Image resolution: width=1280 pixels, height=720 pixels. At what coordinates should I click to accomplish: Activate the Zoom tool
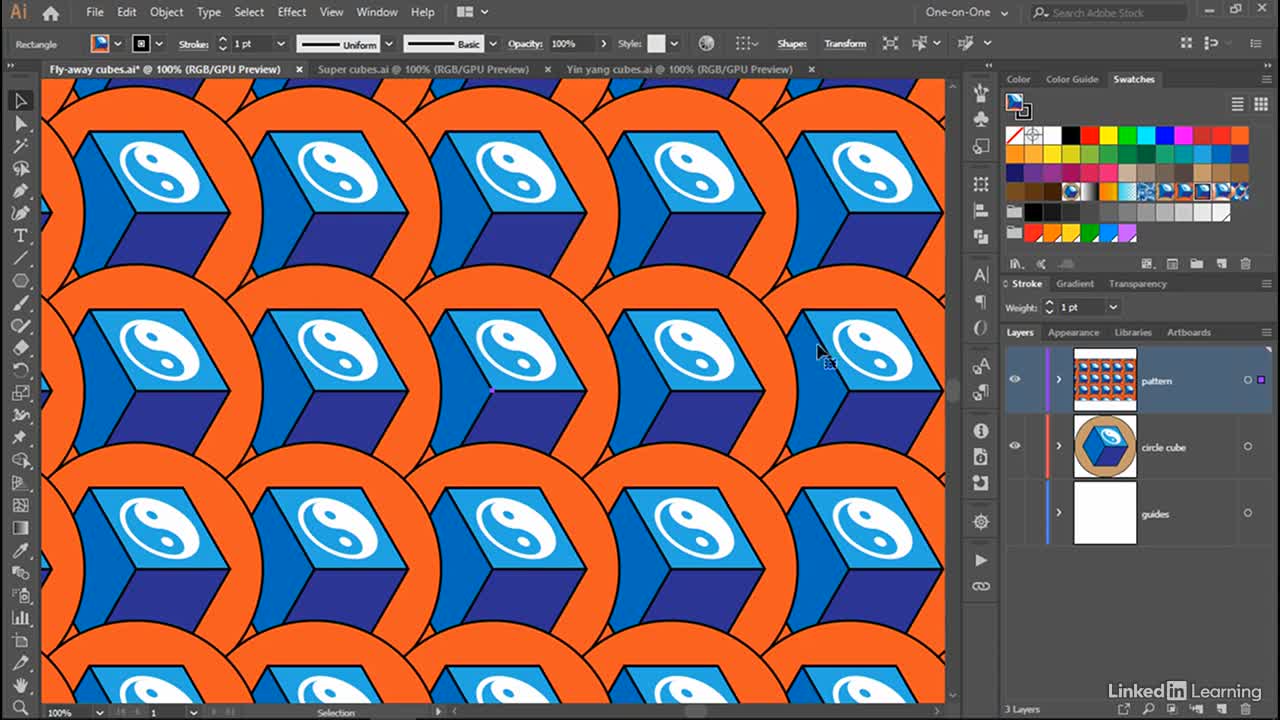(x=21, y=707)
